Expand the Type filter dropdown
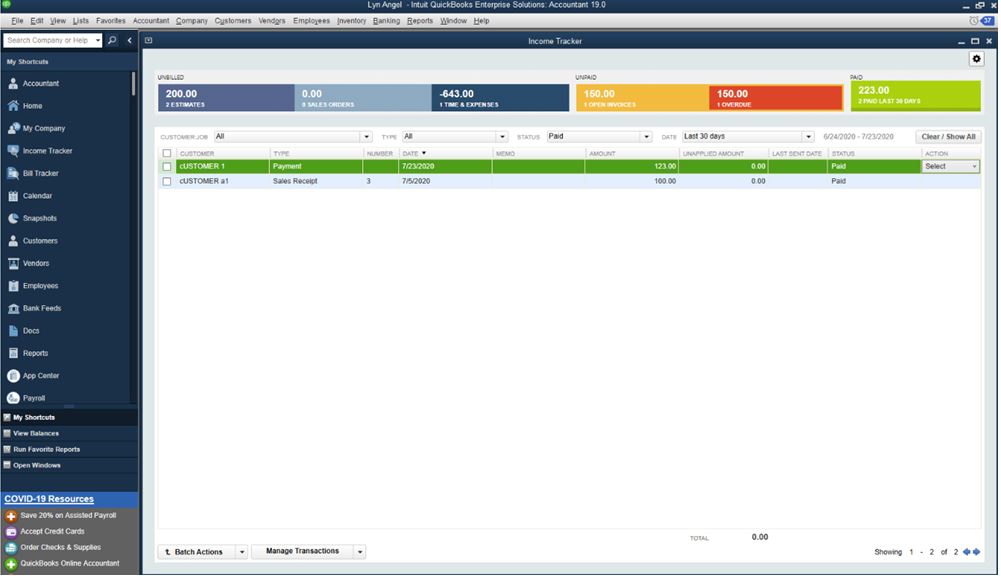Viewport: 1001px width, 576px height. 502,137
